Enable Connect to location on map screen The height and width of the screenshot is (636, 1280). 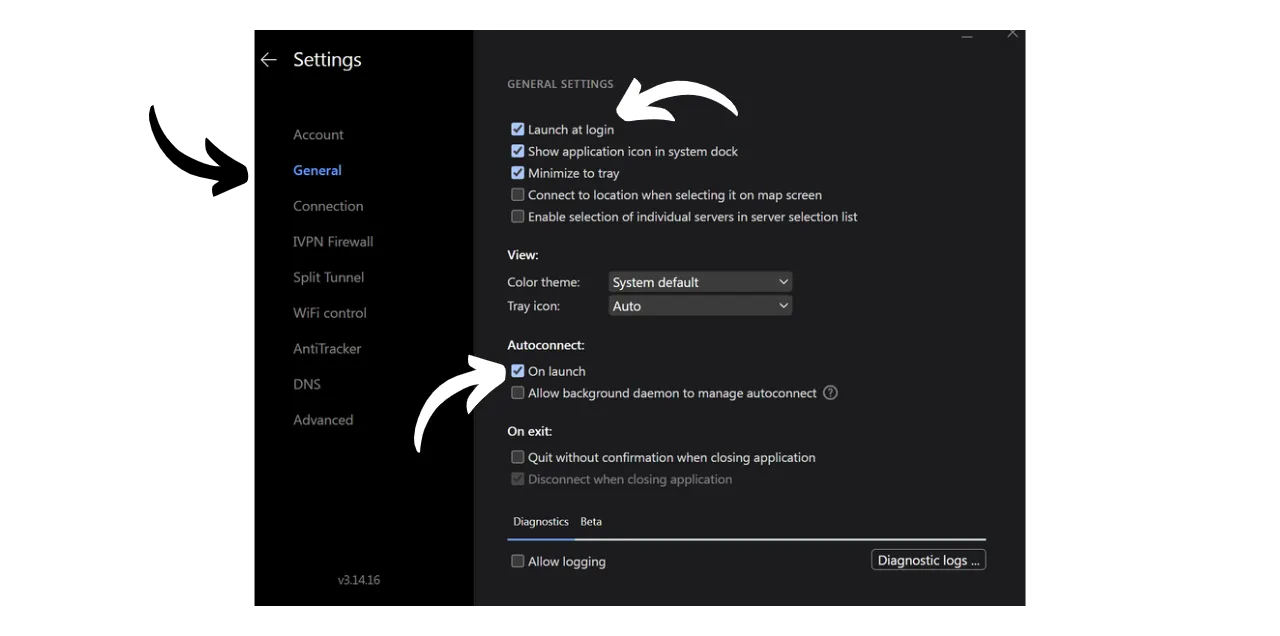(518, 195)
